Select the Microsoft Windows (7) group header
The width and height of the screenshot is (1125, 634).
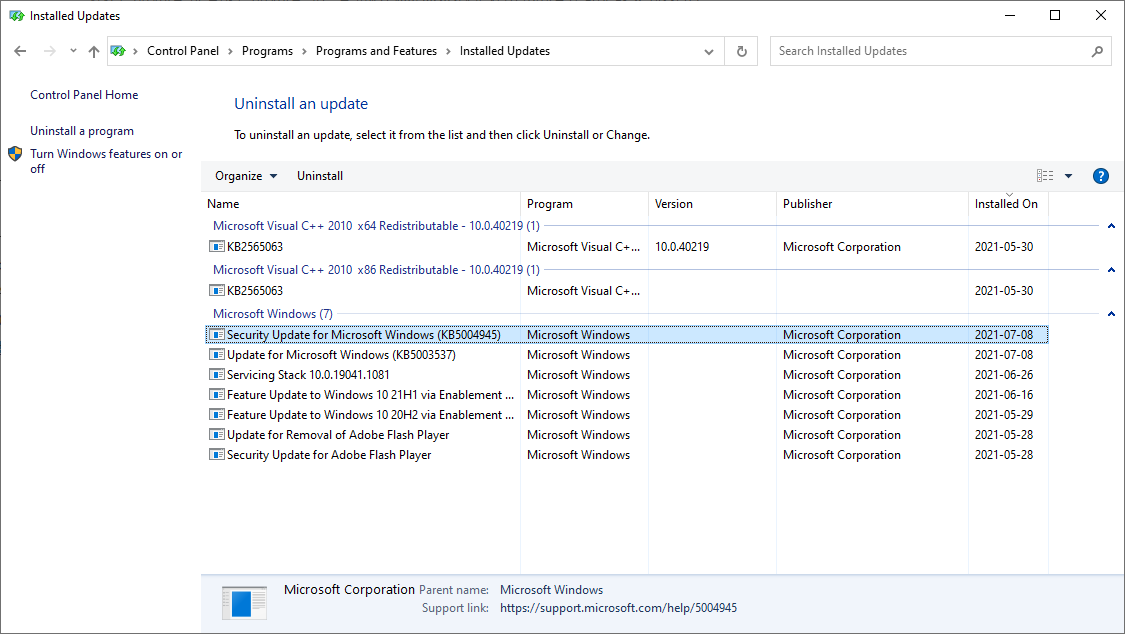click(x=273, y=313)
